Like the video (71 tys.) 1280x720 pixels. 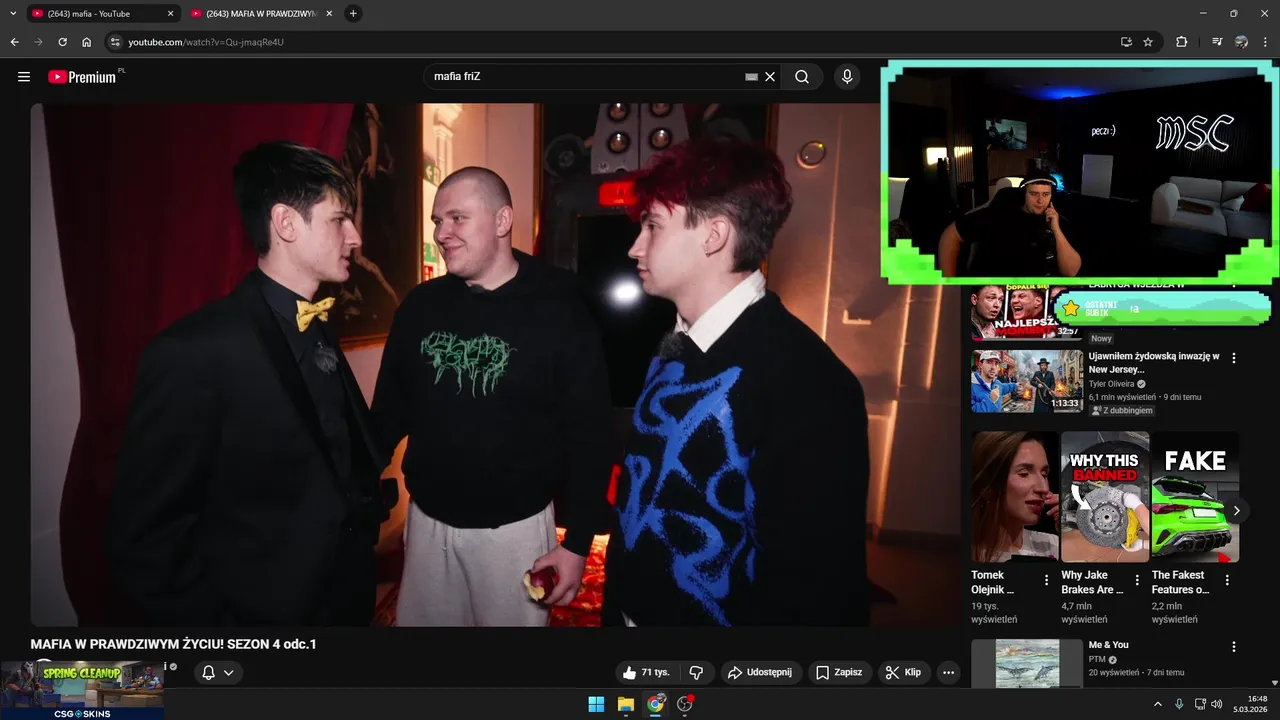pyautogui.click(x=645, y=673)
